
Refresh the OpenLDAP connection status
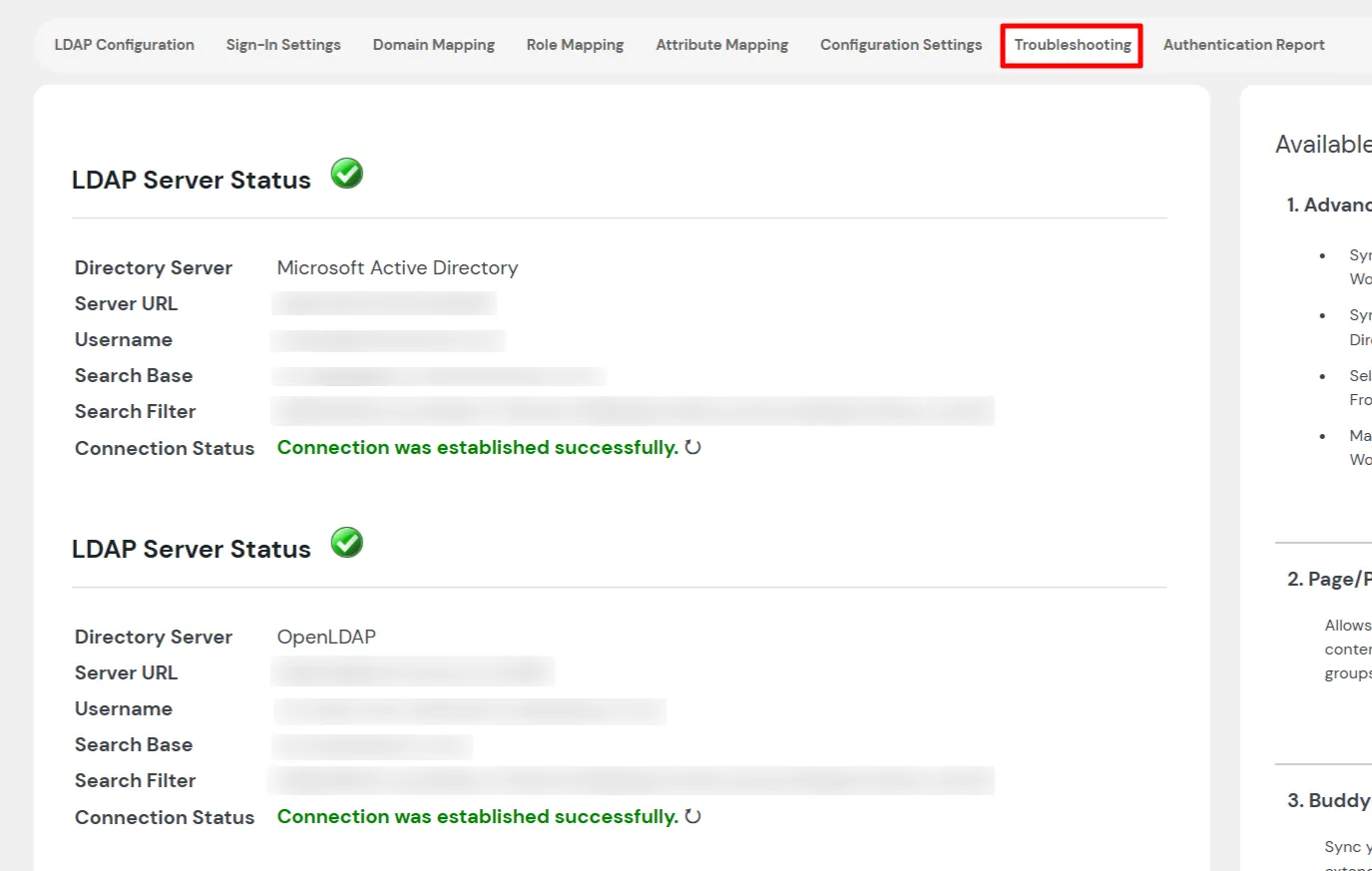(x=693, y=816)
